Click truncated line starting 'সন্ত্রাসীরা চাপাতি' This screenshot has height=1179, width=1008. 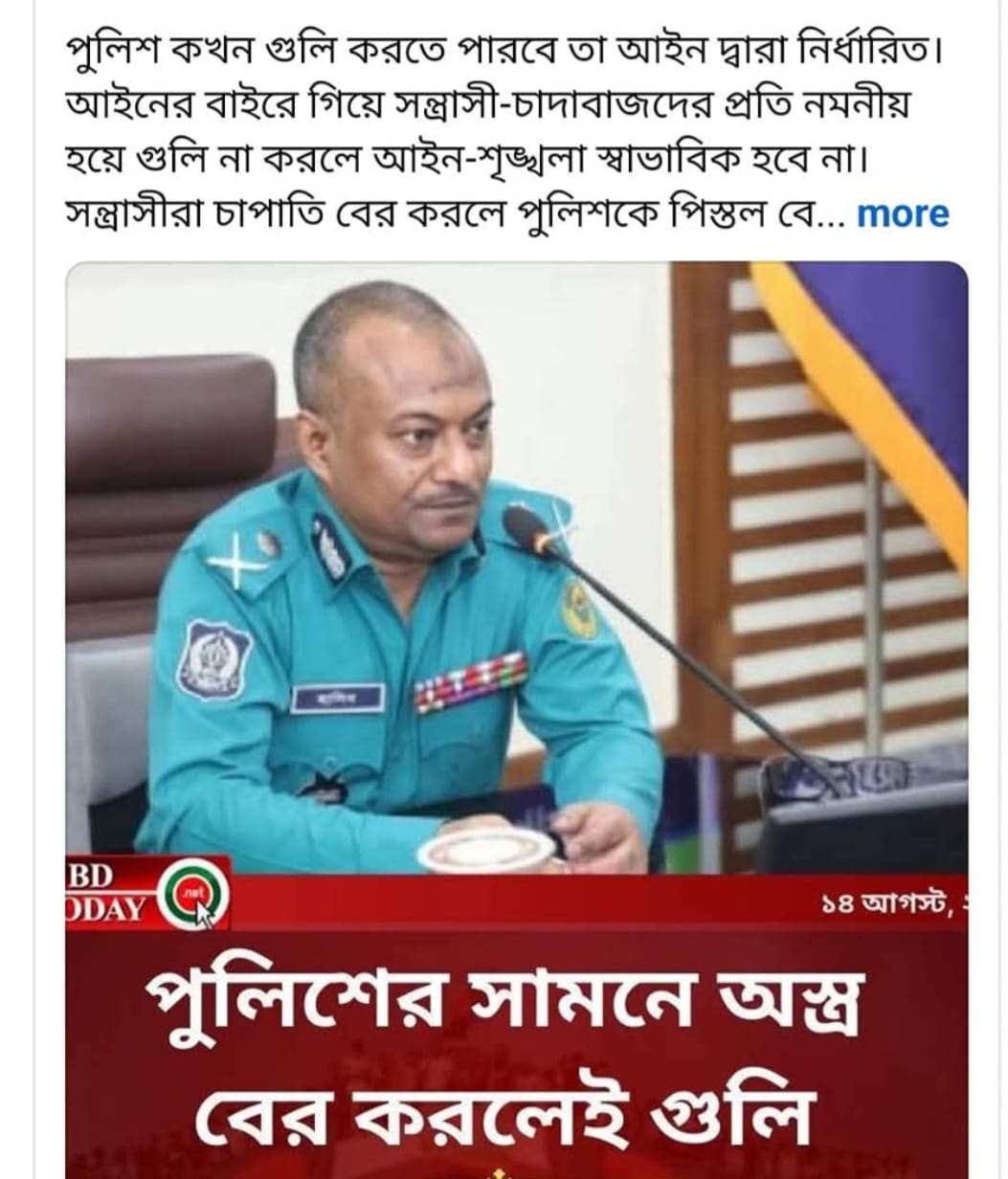[x=456, y=211]
